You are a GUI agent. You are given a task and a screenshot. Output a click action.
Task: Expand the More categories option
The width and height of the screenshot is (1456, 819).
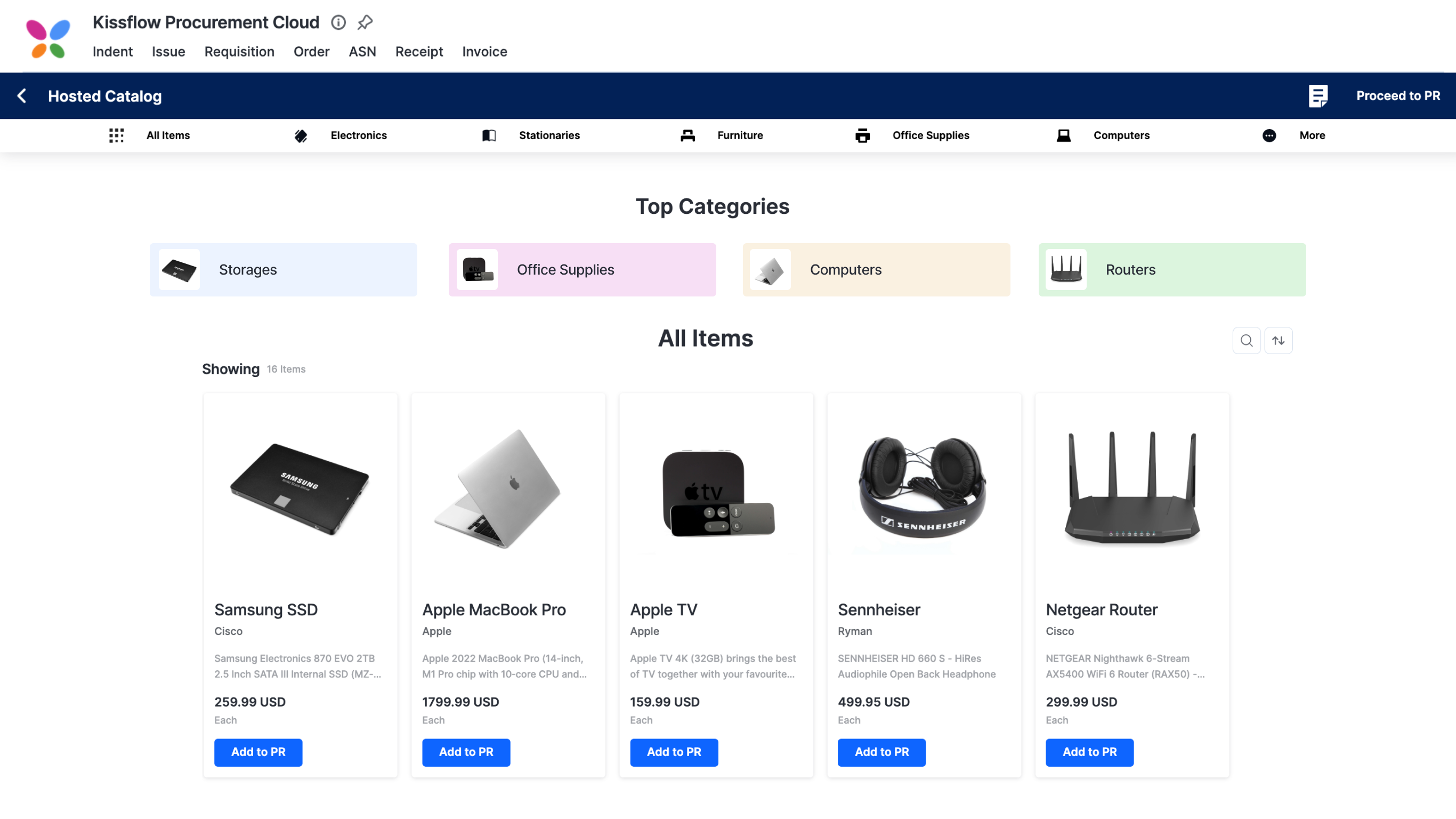click(1312, 135)
